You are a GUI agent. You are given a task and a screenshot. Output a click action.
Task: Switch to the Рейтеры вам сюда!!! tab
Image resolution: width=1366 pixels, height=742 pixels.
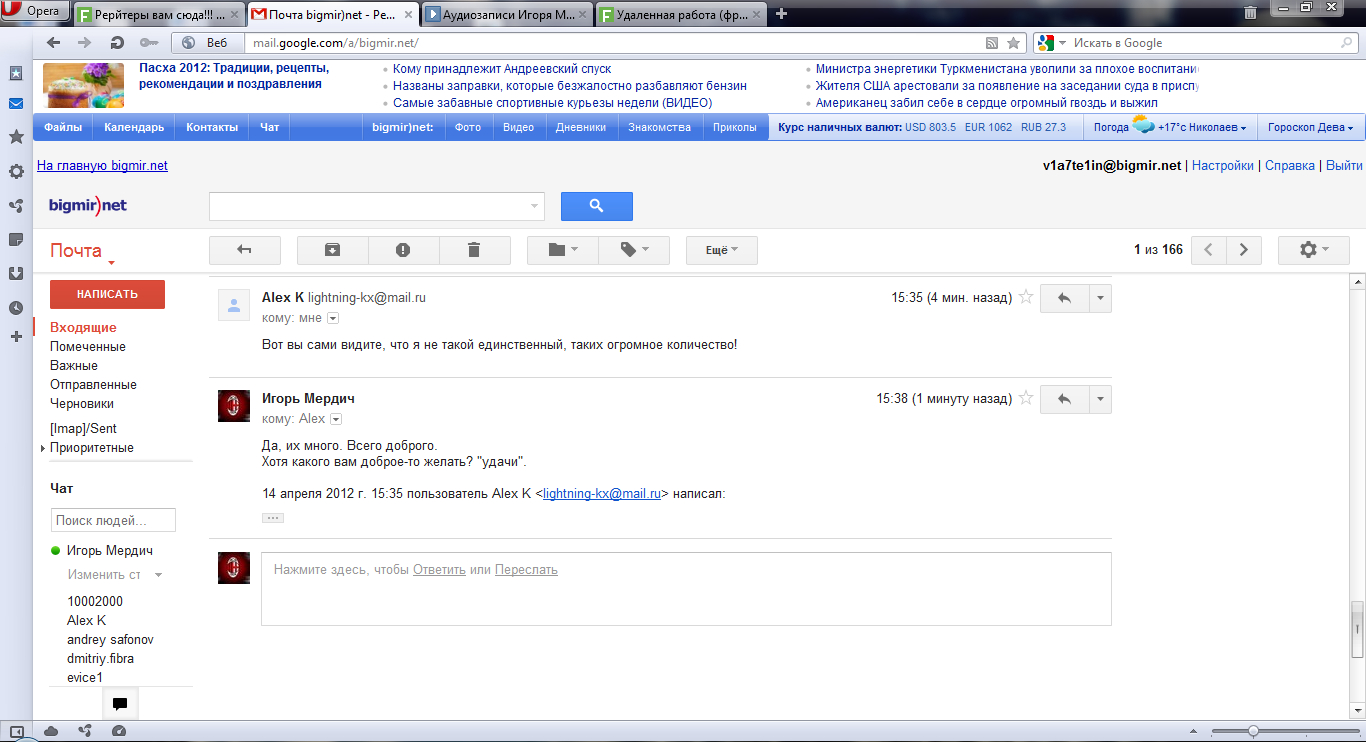point(159,15)
